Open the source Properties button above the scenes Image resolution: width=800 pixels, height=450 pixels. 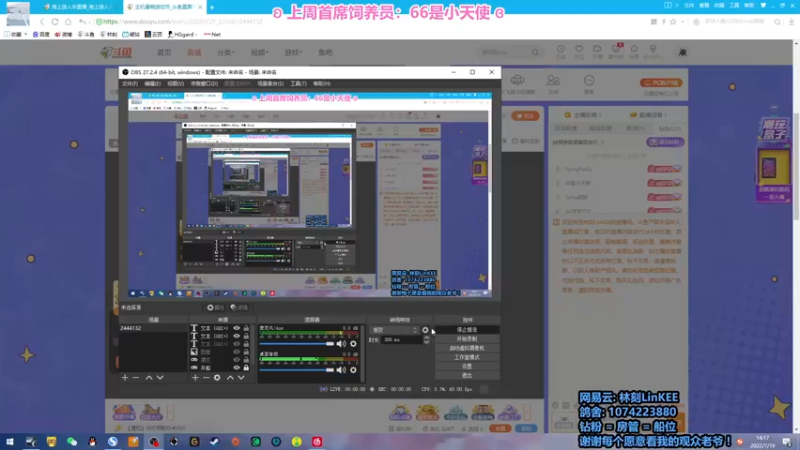point(215,308)
